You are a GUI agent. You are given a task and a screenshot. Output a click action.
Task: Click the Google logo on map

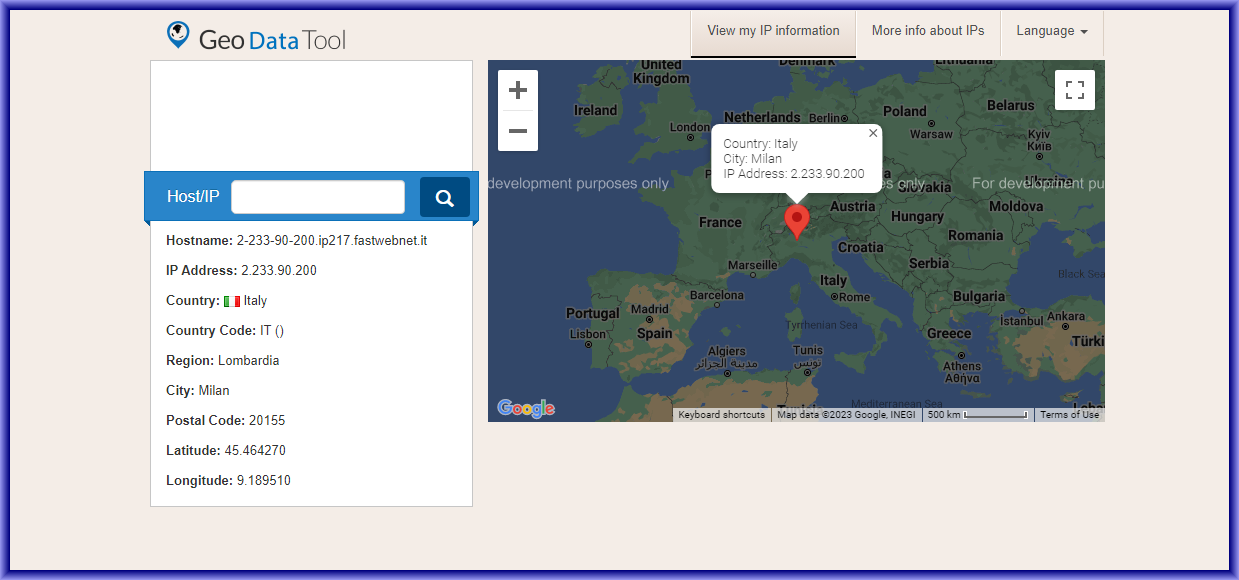(x=526, y=408)
